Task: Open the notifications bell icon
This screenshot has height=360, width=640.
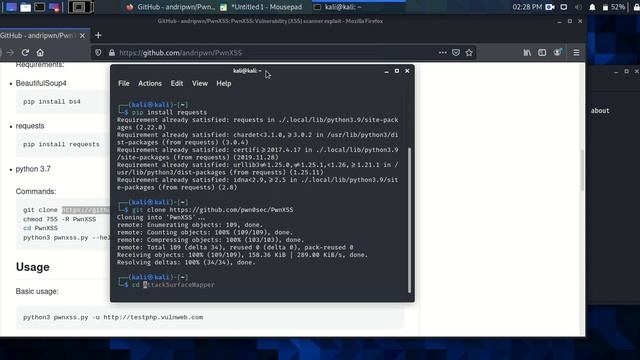Action: [x=592, y=7]
